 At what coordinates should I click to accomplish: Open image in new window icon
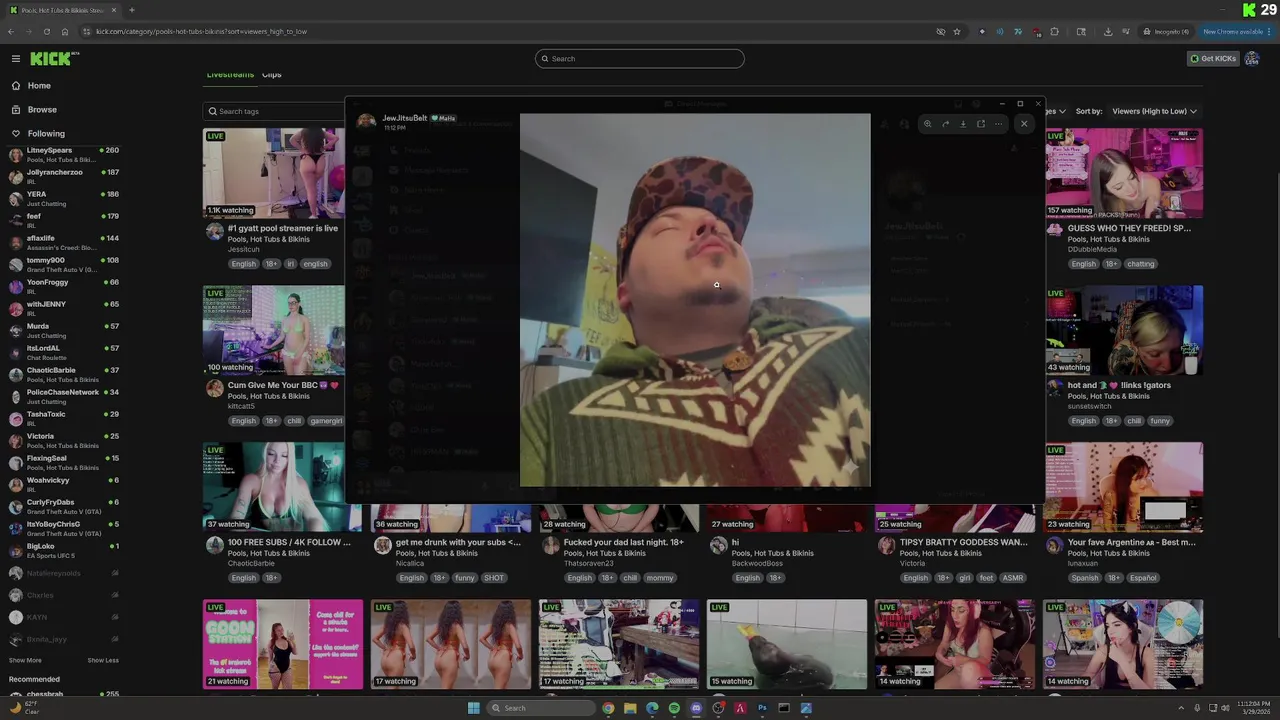pyautogui.click(x=981, y=124)
